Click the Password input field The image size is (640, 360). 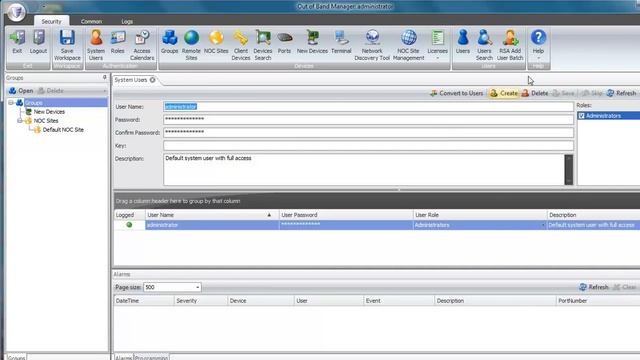click(368, 120)
